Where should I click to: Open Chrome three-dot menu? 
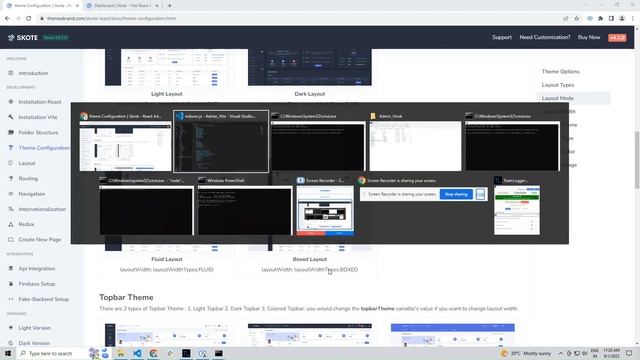(x=633, y=18)
